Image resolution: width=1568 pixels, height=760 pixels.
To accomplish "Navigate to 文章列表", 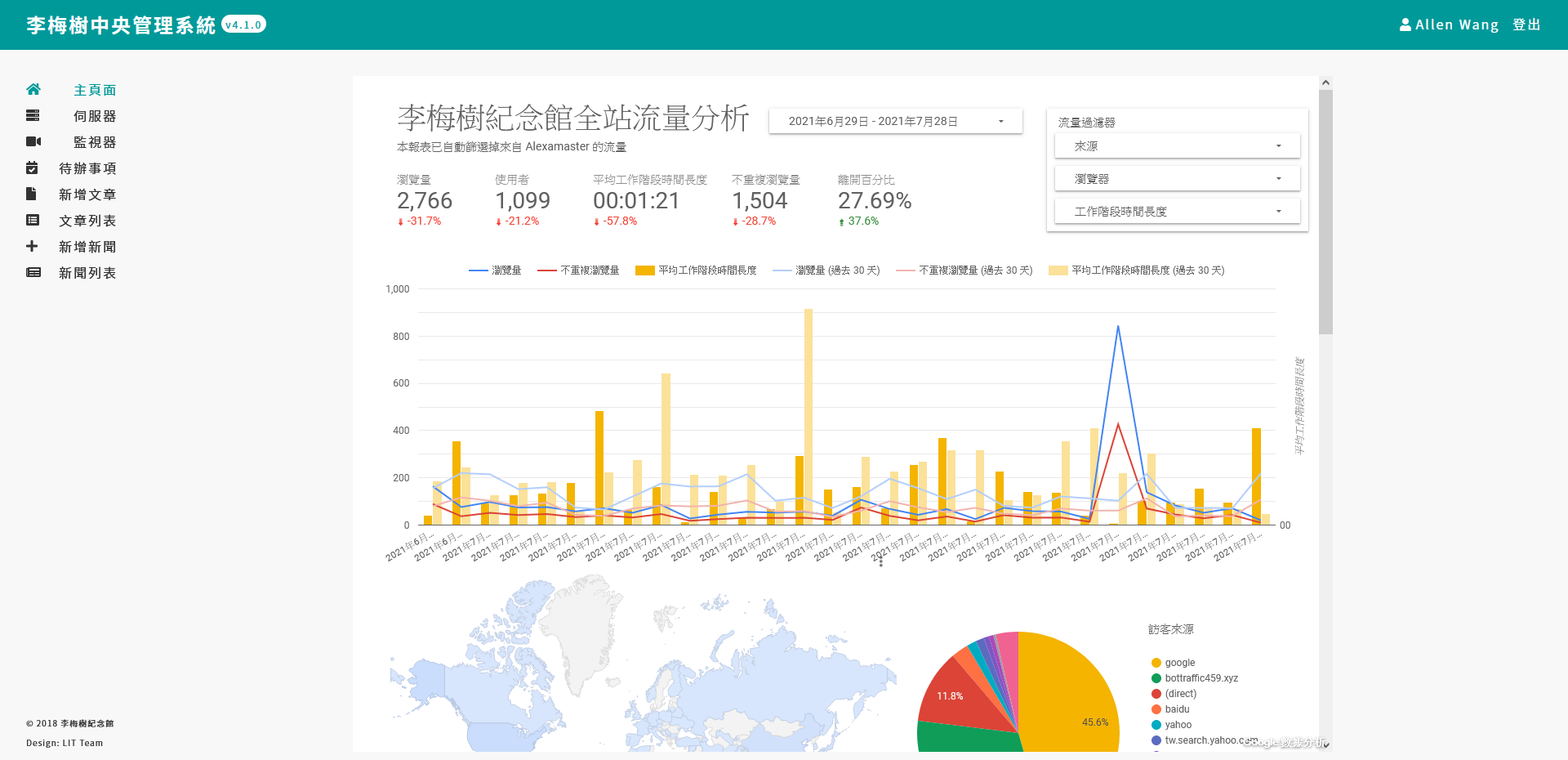I will pos(87,221).
